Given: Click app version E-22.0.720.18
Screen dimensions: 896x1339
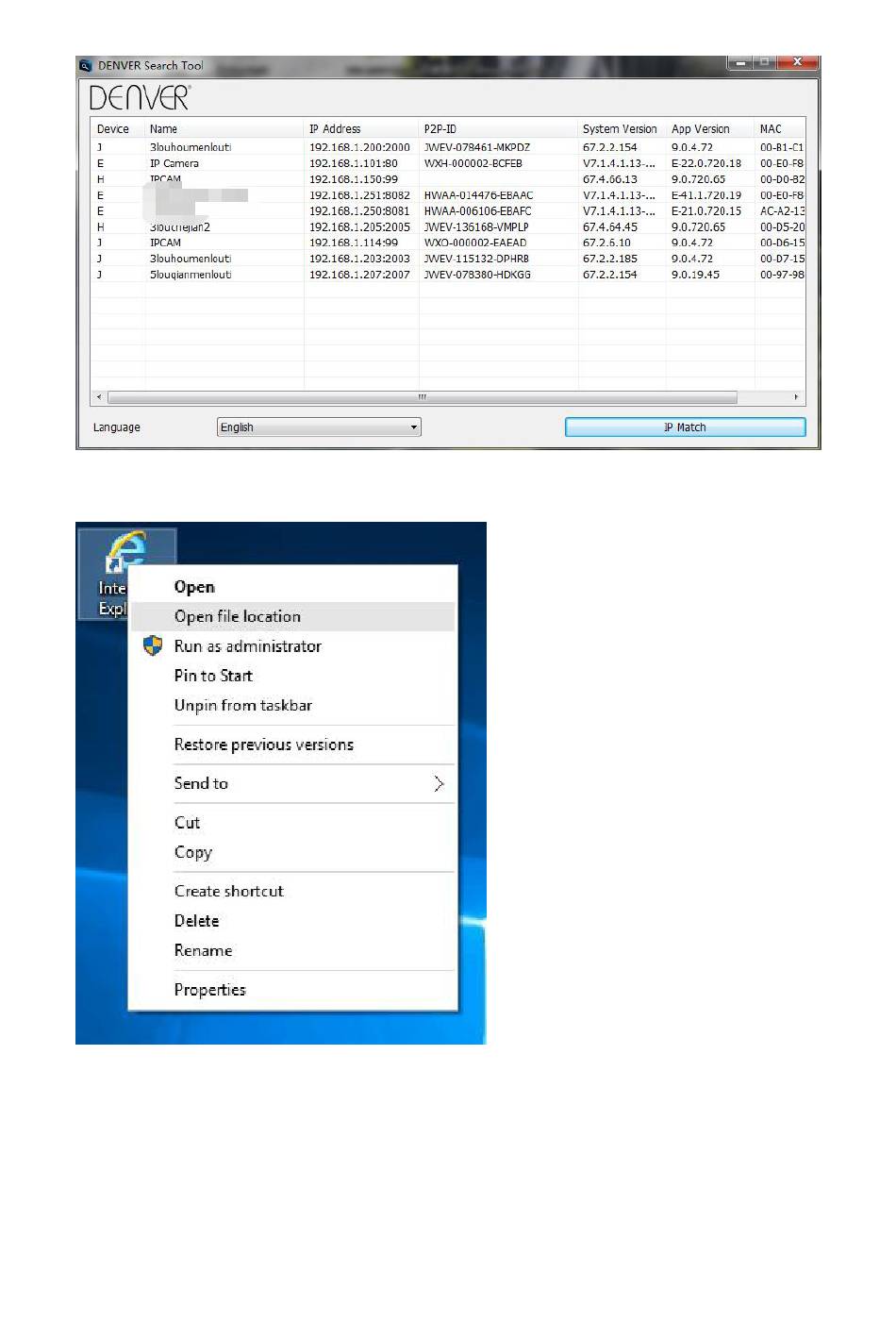Looking at the screenshot, I should coord(706,163).
